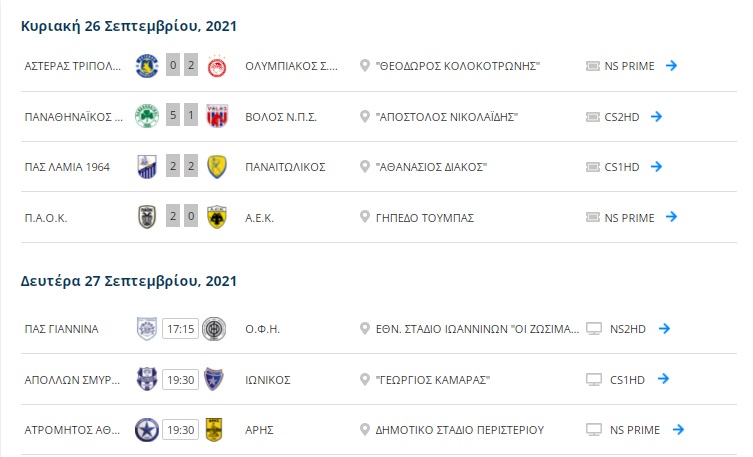This screenshot has height=457, width=753.
Task: Click the Atromitos blue star crest
Action: [147, 430]
